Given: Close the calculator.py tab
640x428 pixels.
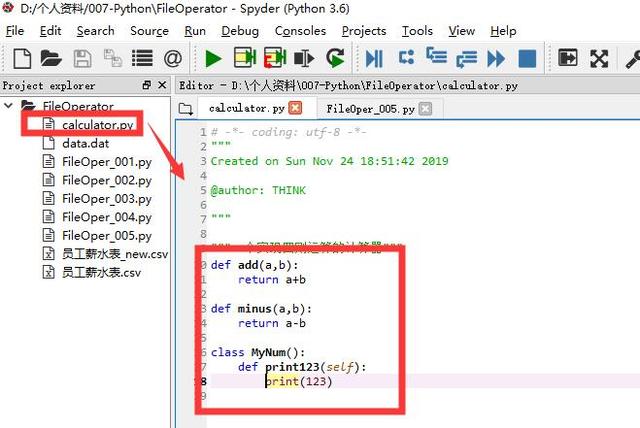Looking at the screenshot, I should click(x=295, y=108).
